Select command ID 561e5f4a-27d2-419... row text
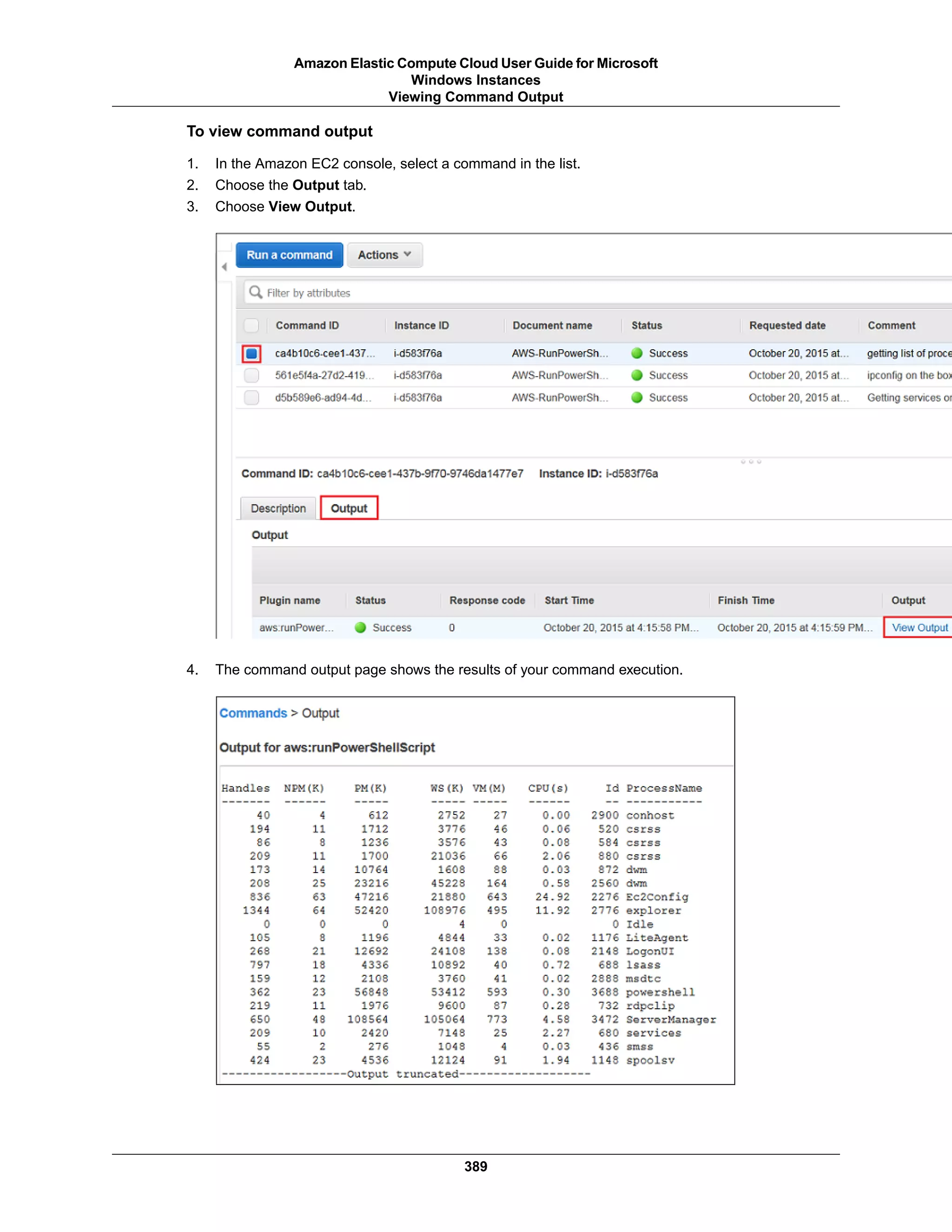The image size is (952, 1232). (x=324, y=375)
